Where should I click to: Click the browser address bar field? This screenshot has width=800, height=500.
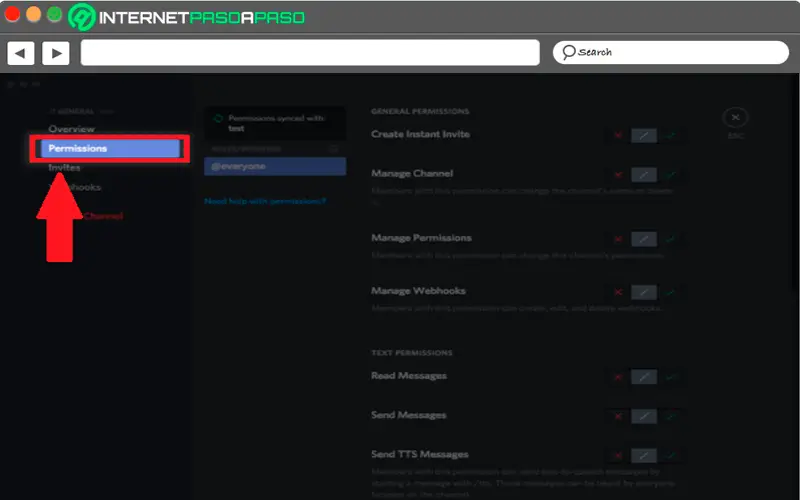pyautogui.click(x=310, y=53)
